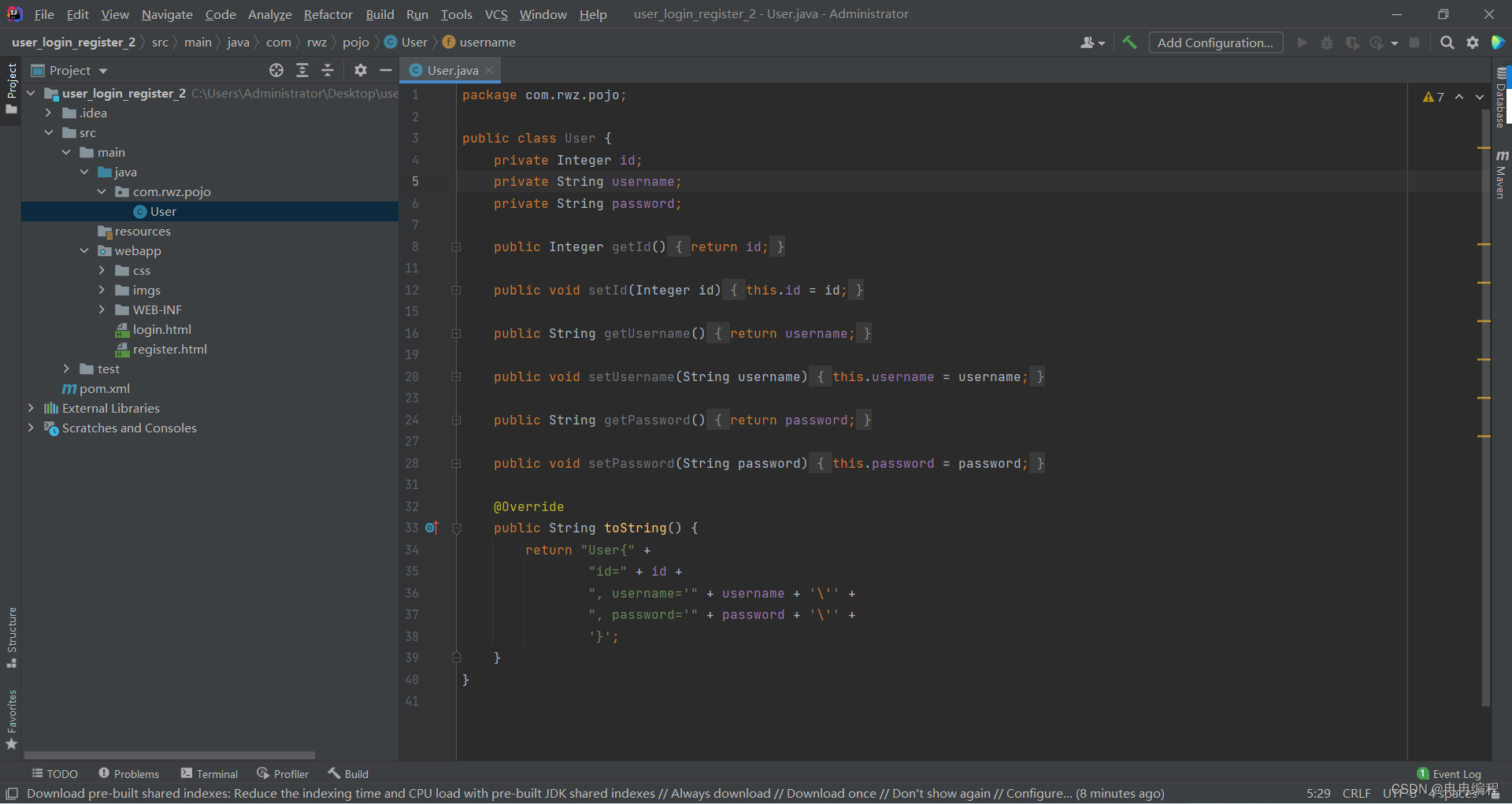This screenshot has height=804, width=1512.
Task: Open the Refactor menu
Action: point(328,14)
